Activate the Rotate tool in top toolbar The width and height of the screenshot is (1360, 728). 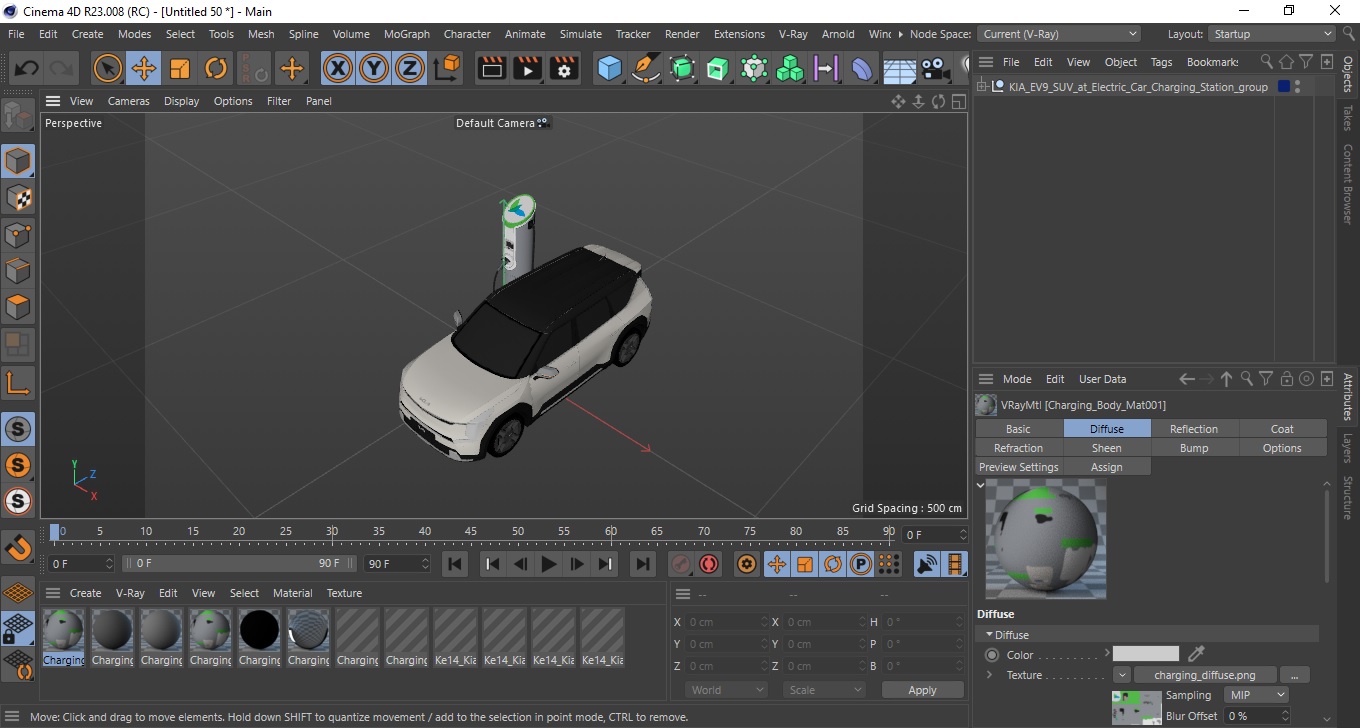pyautogui.click(x=216, y=68)
